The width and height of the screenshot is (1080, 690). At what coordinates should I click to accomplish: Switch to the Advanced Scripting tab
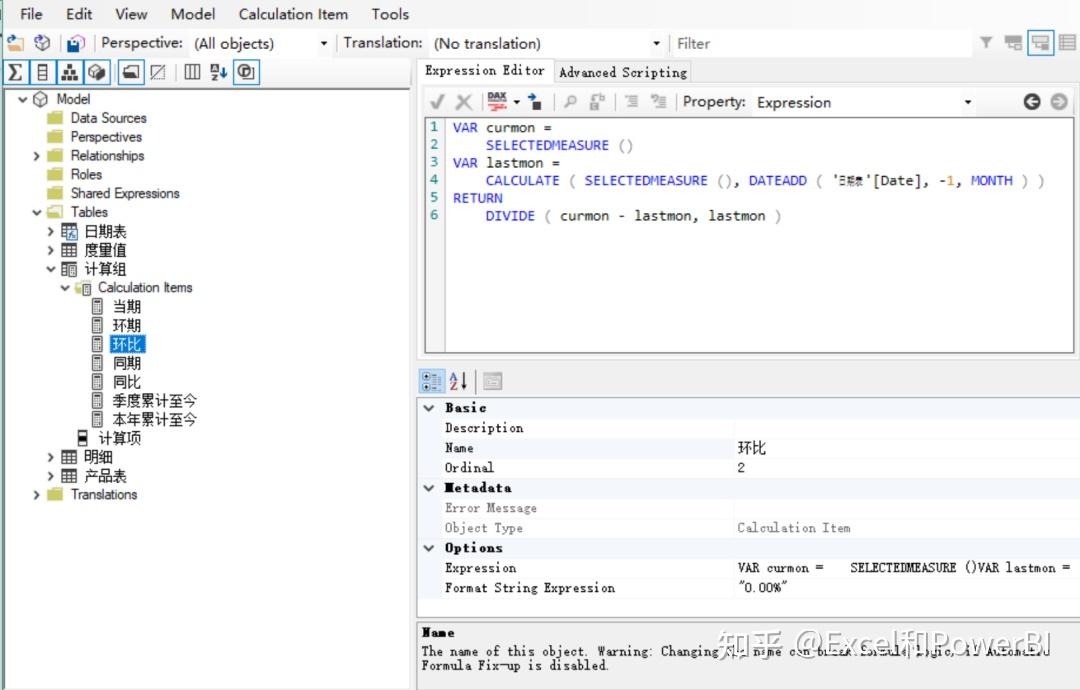pos(623,72)
